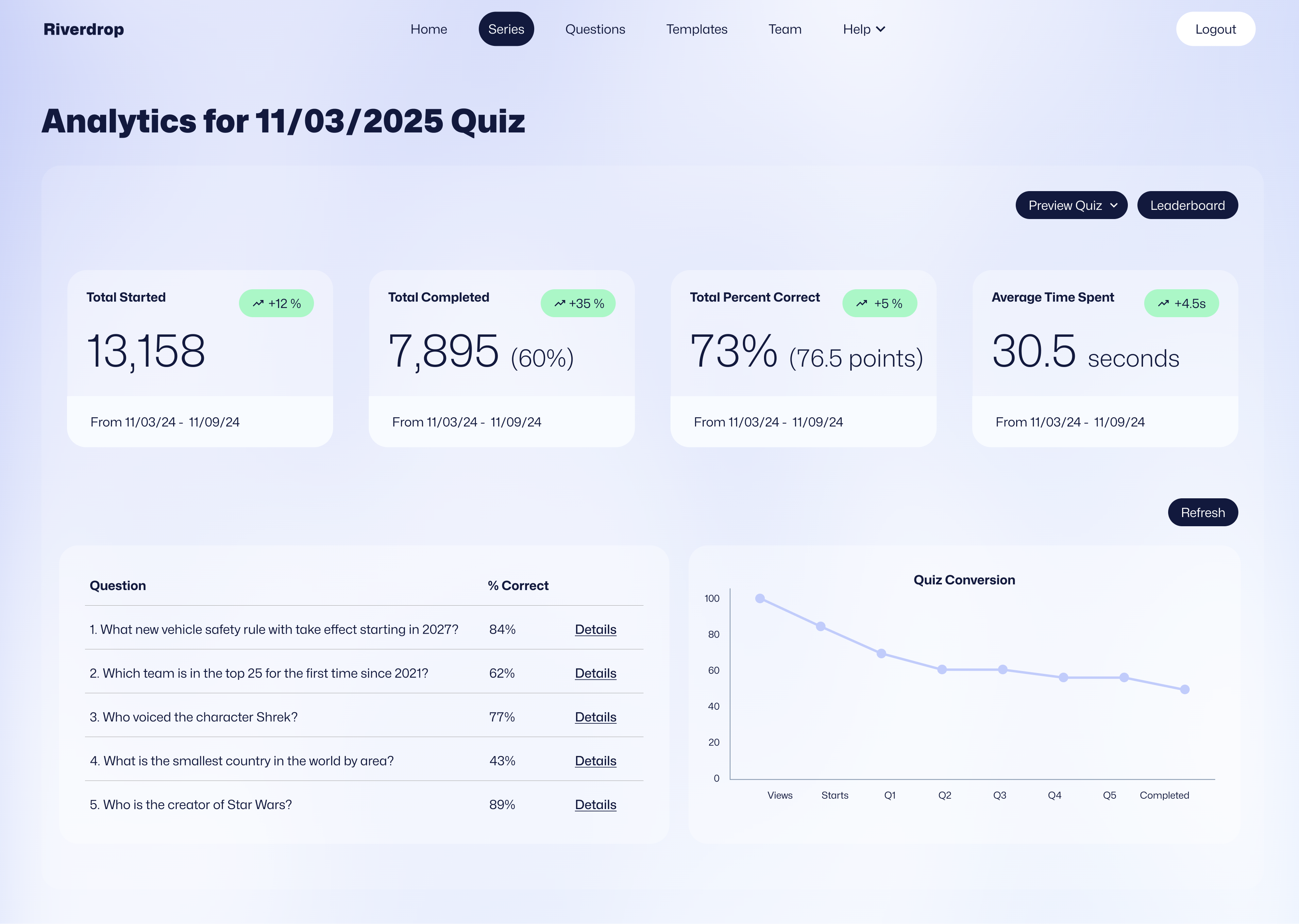This screenshot has height=924, width=1299.
Task: Click the Completed data point on conversion chart
Action: [x=1184, y=689]
